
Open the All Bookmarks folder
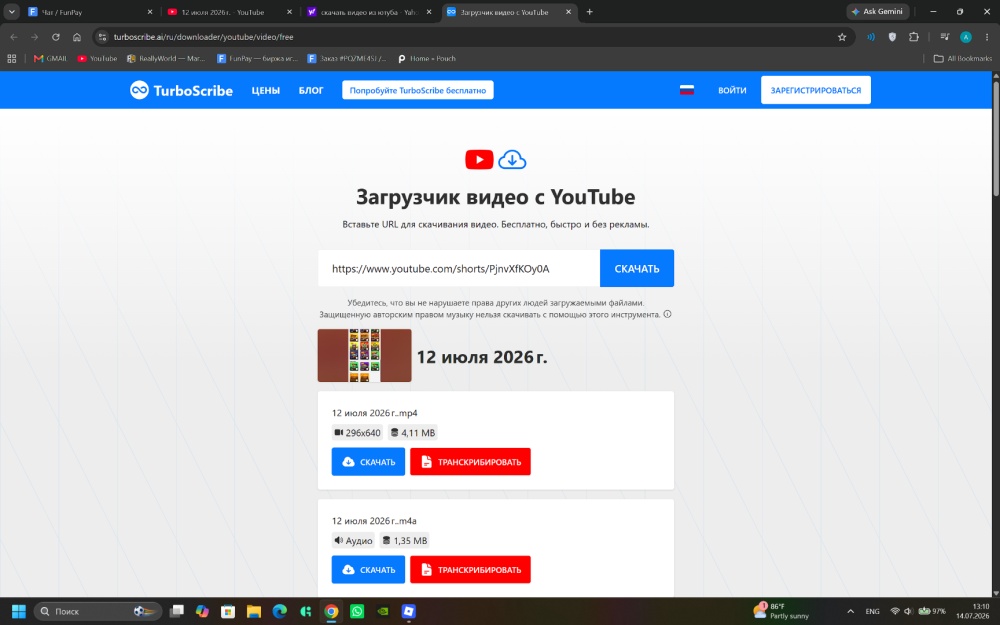click(x=962, y=58)
